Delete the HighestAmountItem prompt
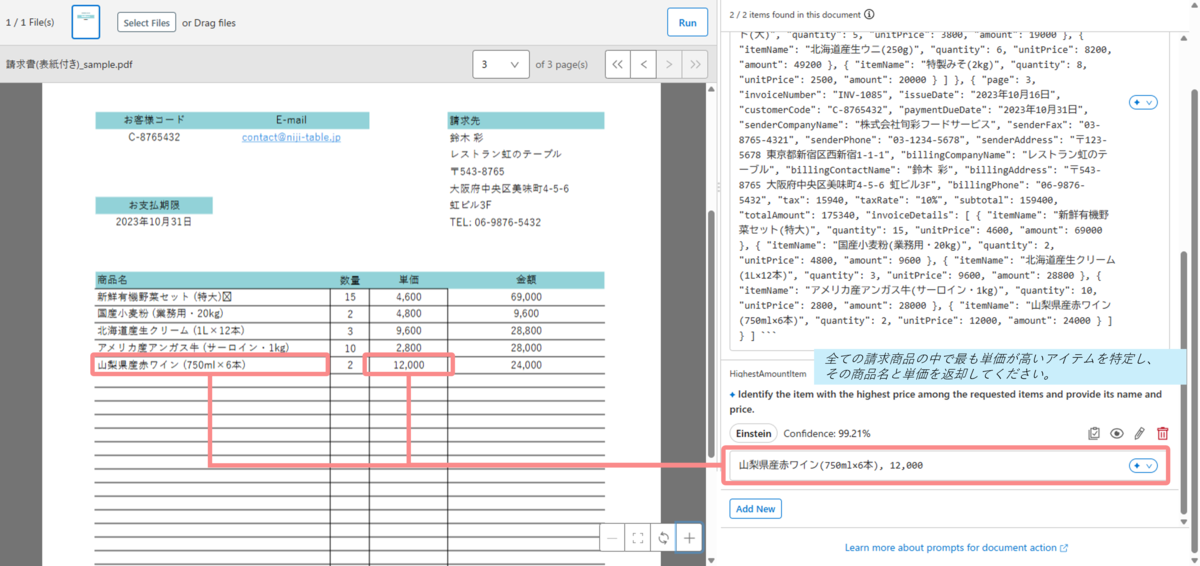Viewport: 1200px width, 566px height. coord(1162,433)
